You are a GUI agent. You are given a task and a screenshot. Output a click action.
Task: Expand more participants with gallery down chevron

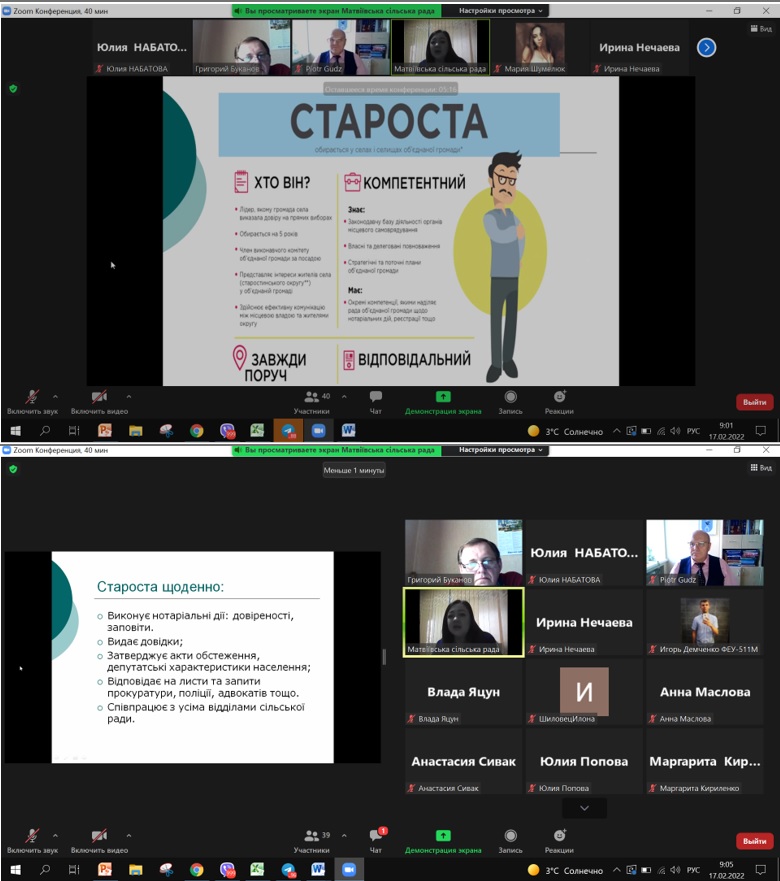585,808
